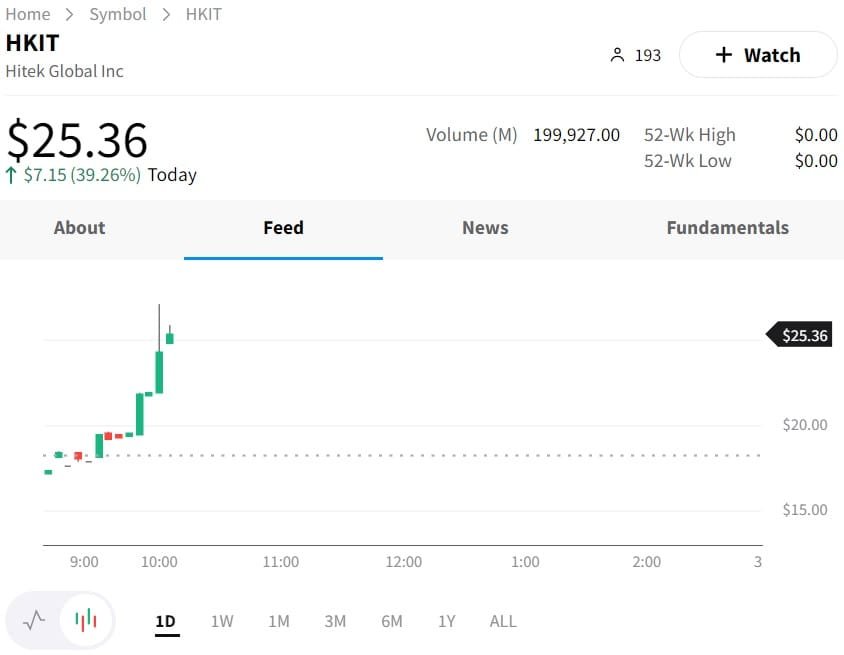Choose the 3M chart range

pos(335,621)
